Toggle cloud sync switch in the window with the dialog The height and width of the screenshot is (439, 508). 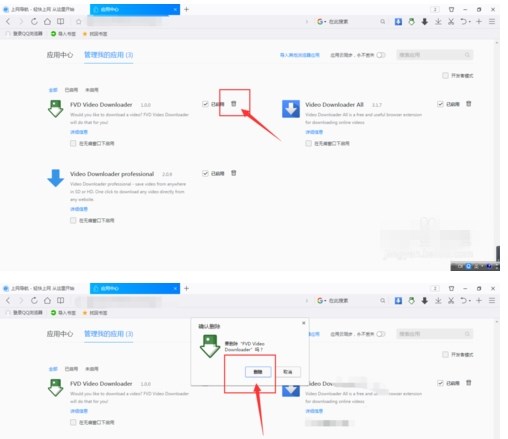381,334
